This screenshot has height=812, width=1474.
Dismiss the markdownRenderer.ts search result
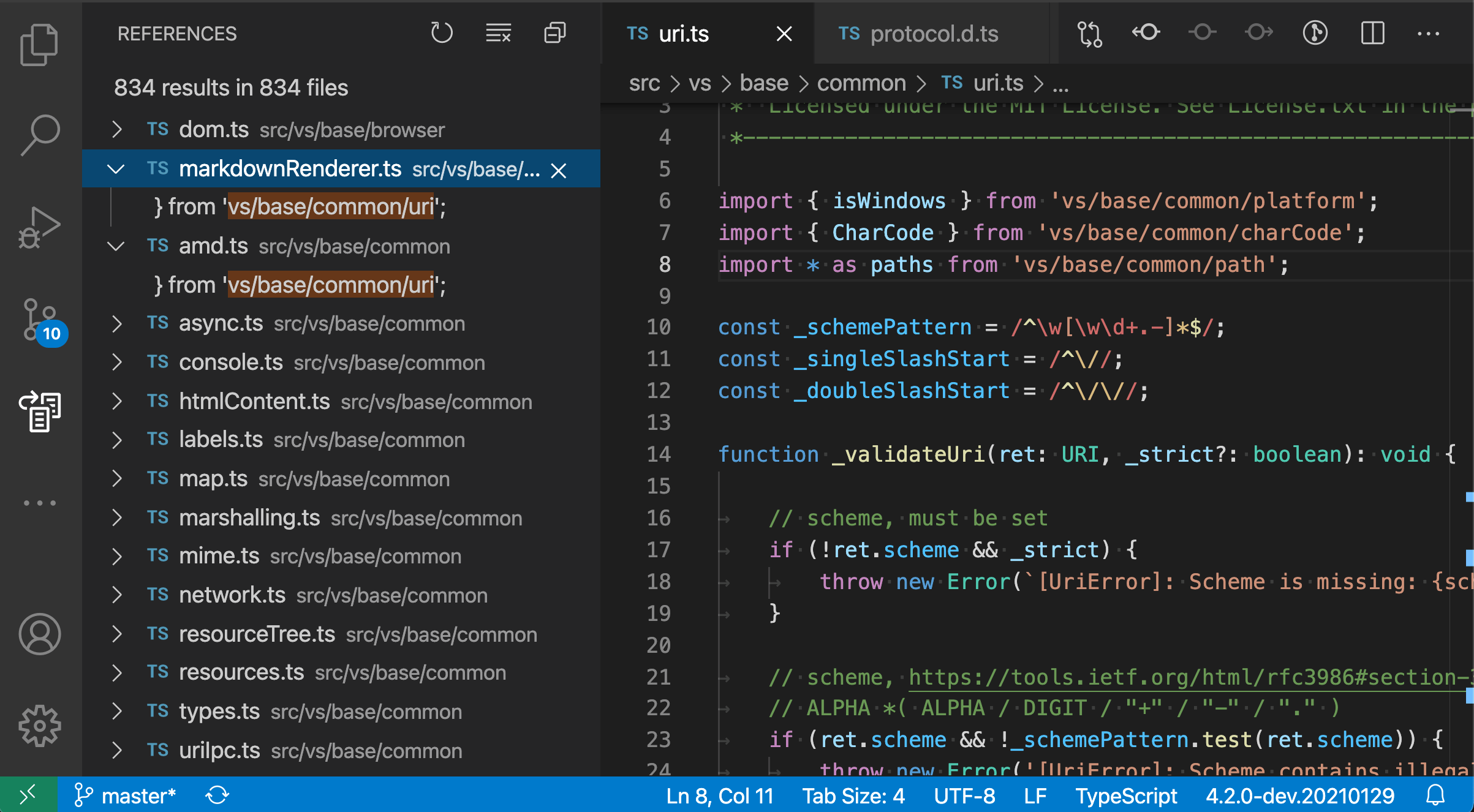(558, 170)
